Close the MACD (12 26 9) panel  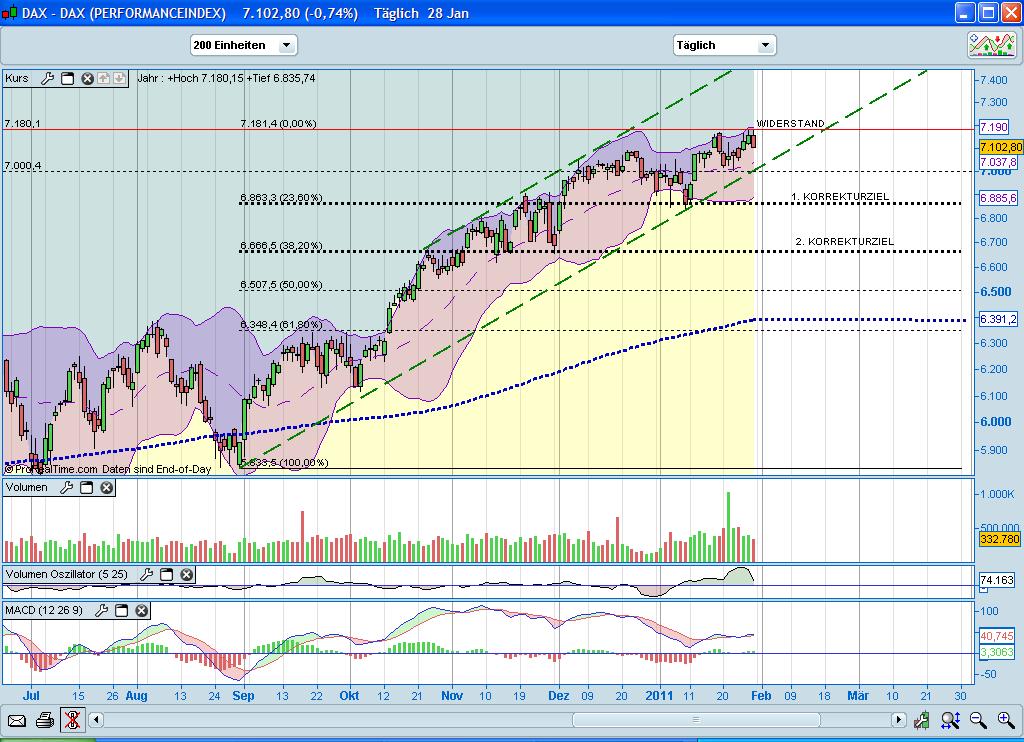pyautogui.click(x=141, y=611)
